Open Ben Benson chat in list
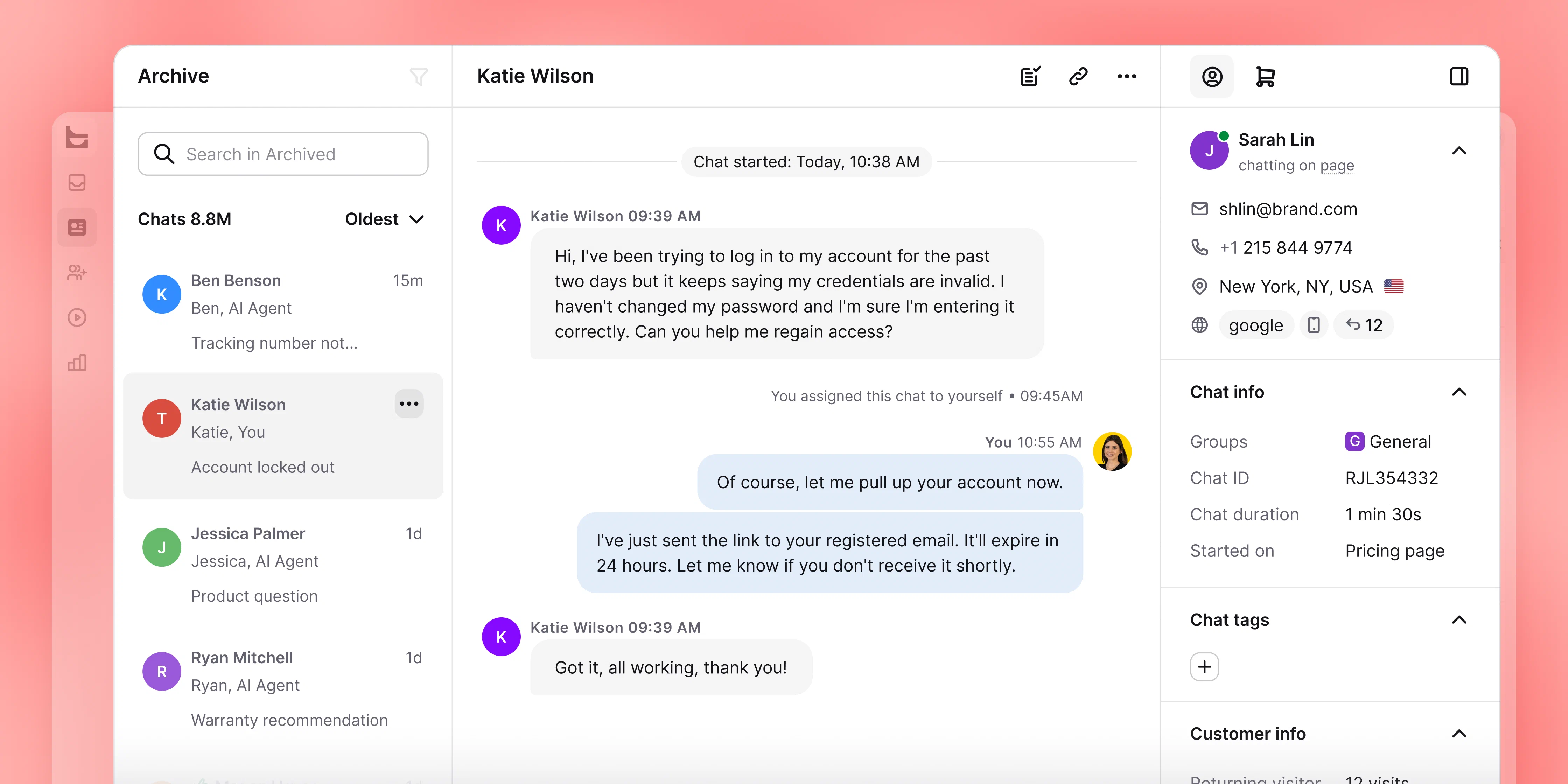This screenshot has width=1568, height=784. coord(283,311)
